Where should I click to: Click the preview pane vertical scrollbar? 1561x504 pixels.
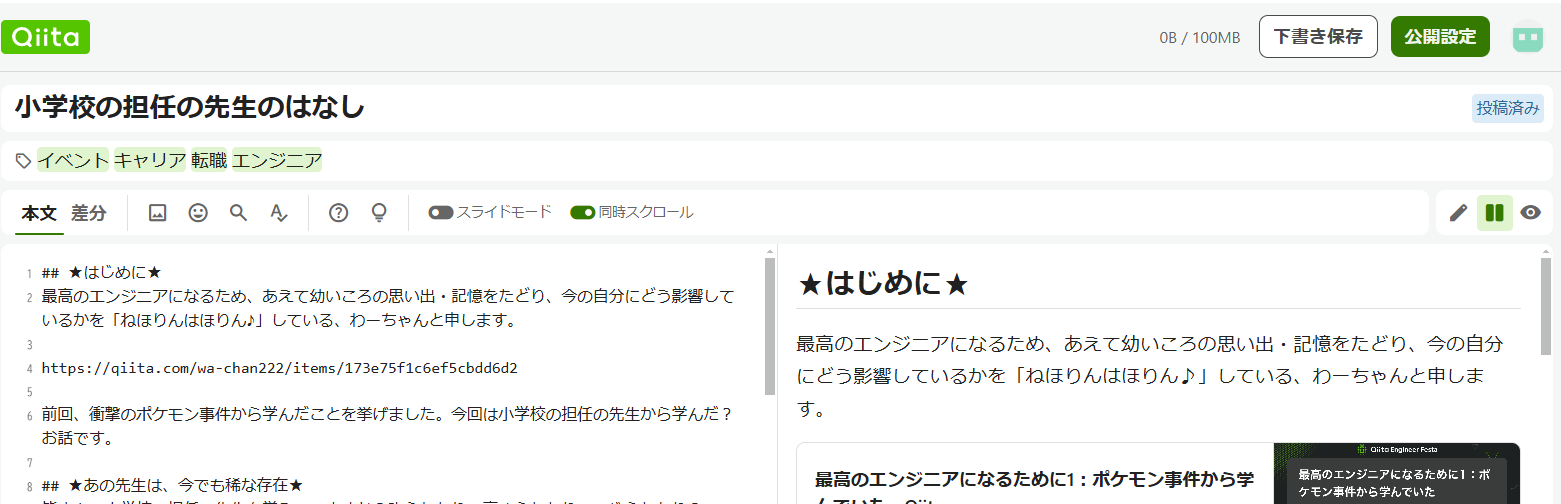click(x=1546, y=307)
